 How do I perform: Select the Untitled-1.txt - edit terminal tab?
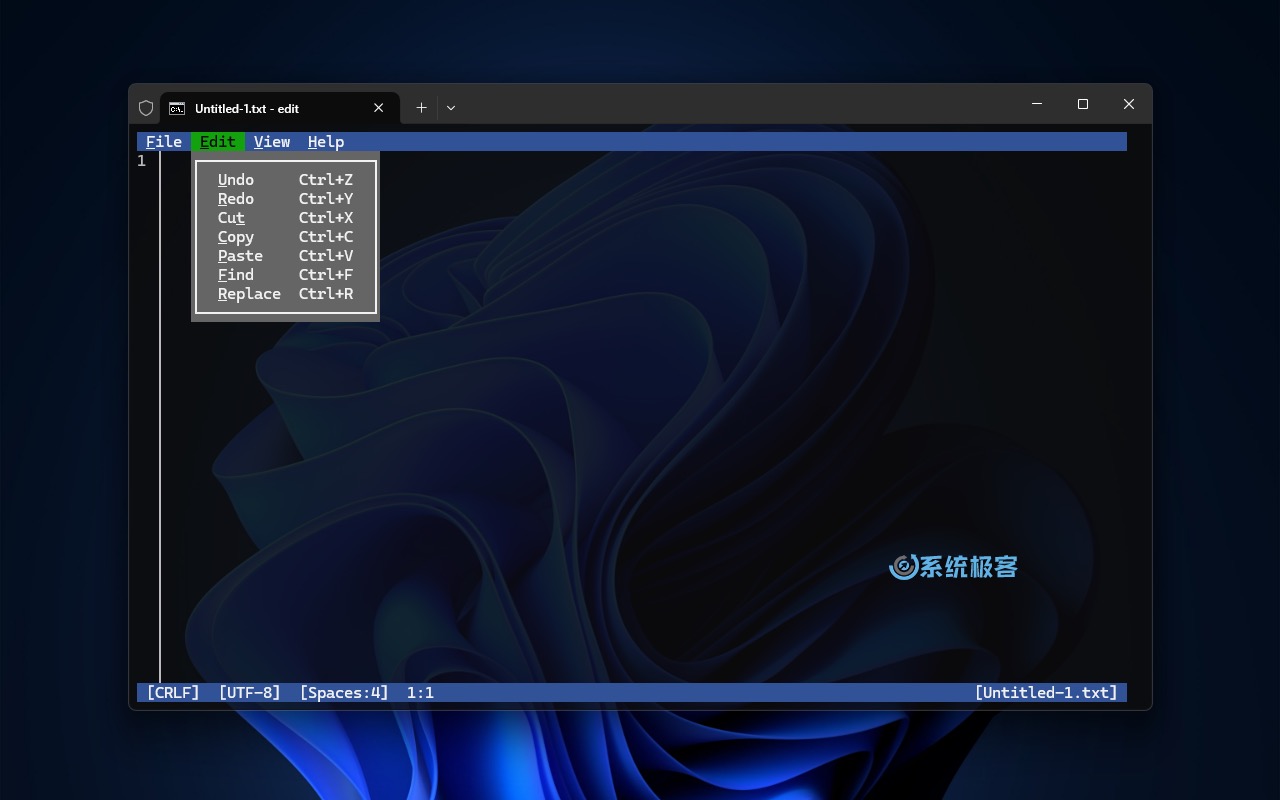(x=280, y=108)
